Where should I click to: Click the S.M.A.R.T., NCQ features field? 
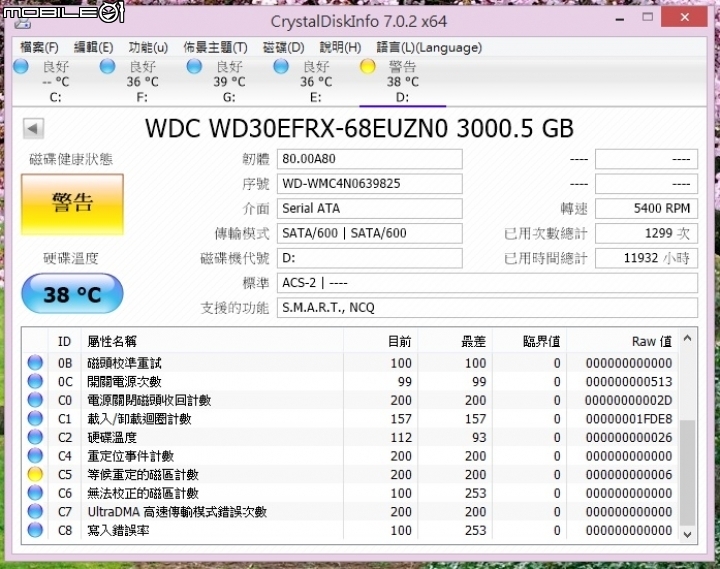487,308
